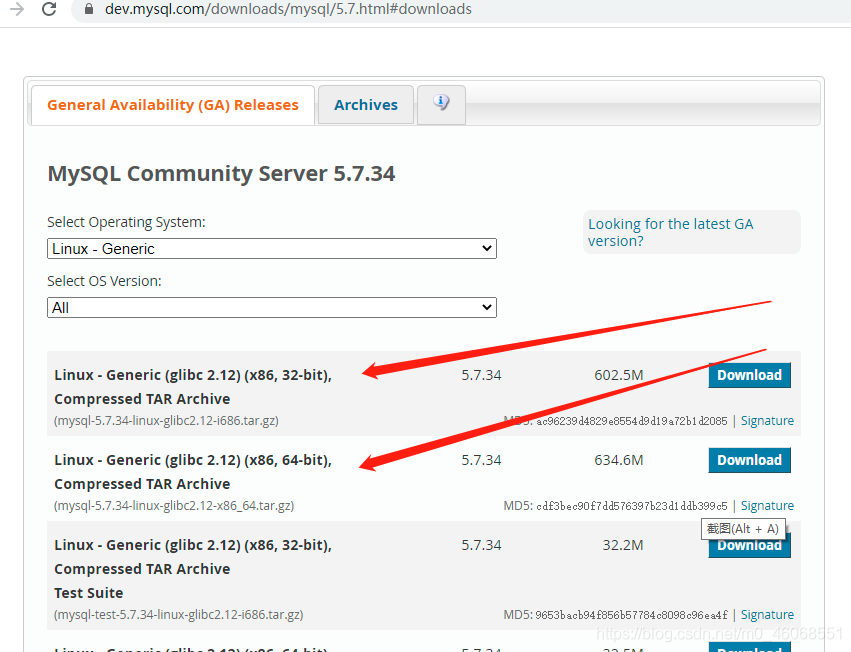The height and width of the screenshot is (652, 851).
Task: Download the 634.6M 64-bit TAR archive
Action: 749,460
